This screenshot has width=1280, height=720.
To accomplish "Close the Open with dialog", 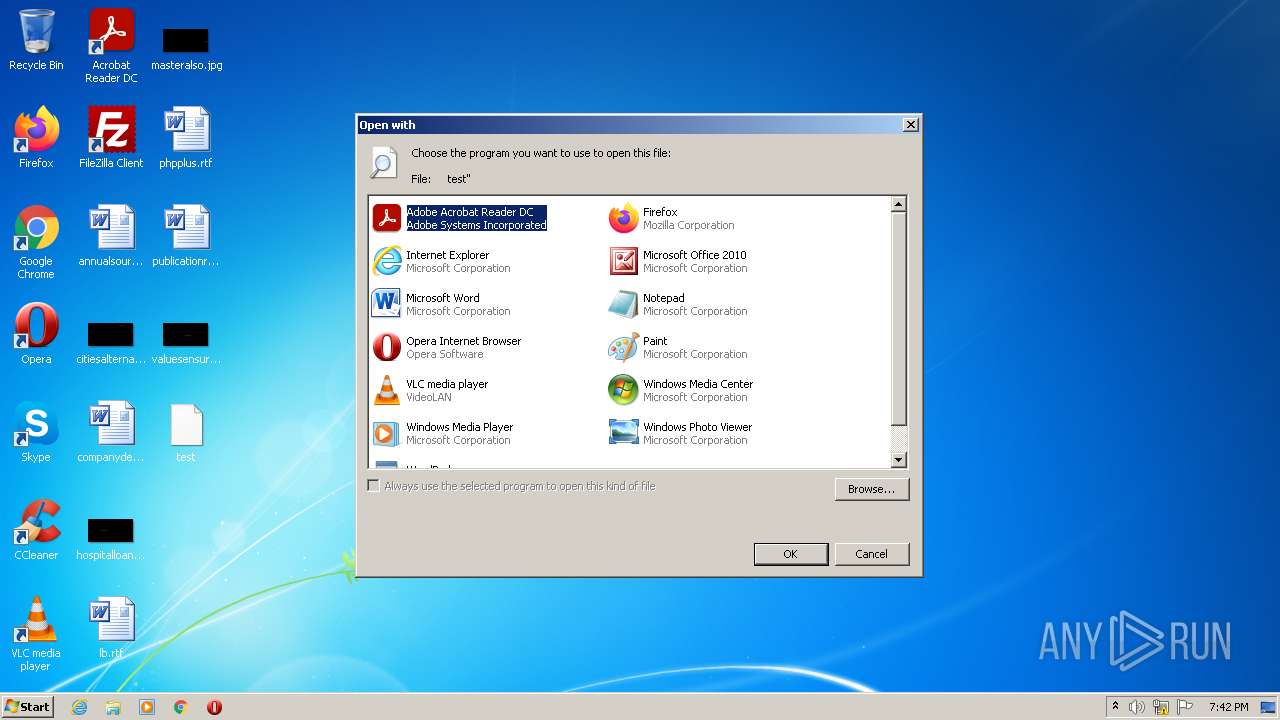I will click(x=910, y=125).
